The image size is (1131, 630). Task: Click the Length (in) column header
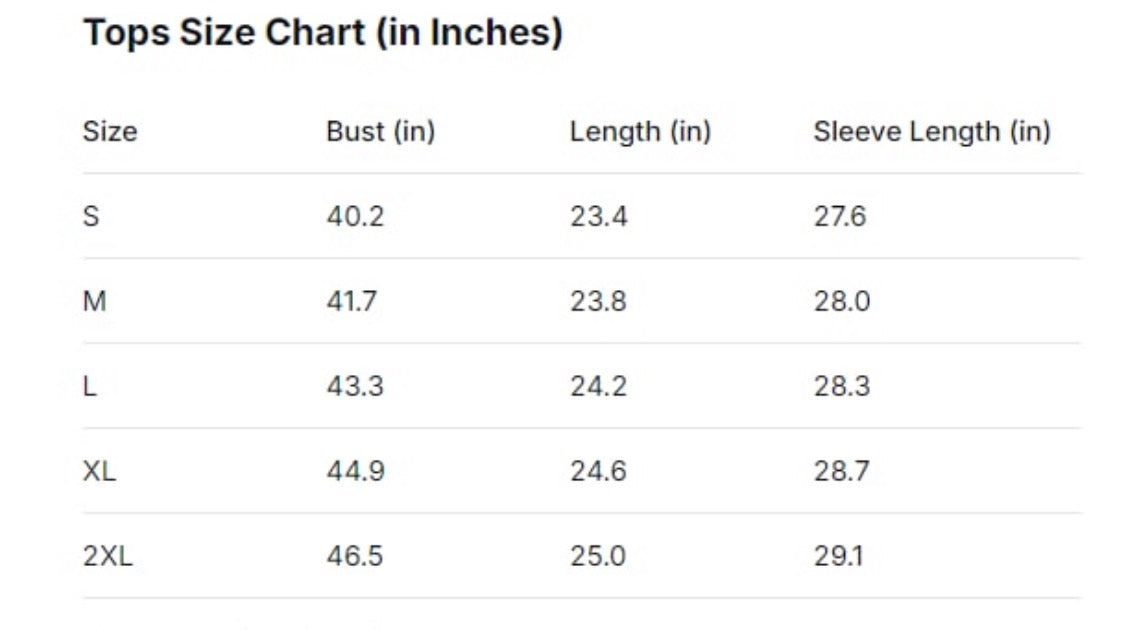point(640,131)
